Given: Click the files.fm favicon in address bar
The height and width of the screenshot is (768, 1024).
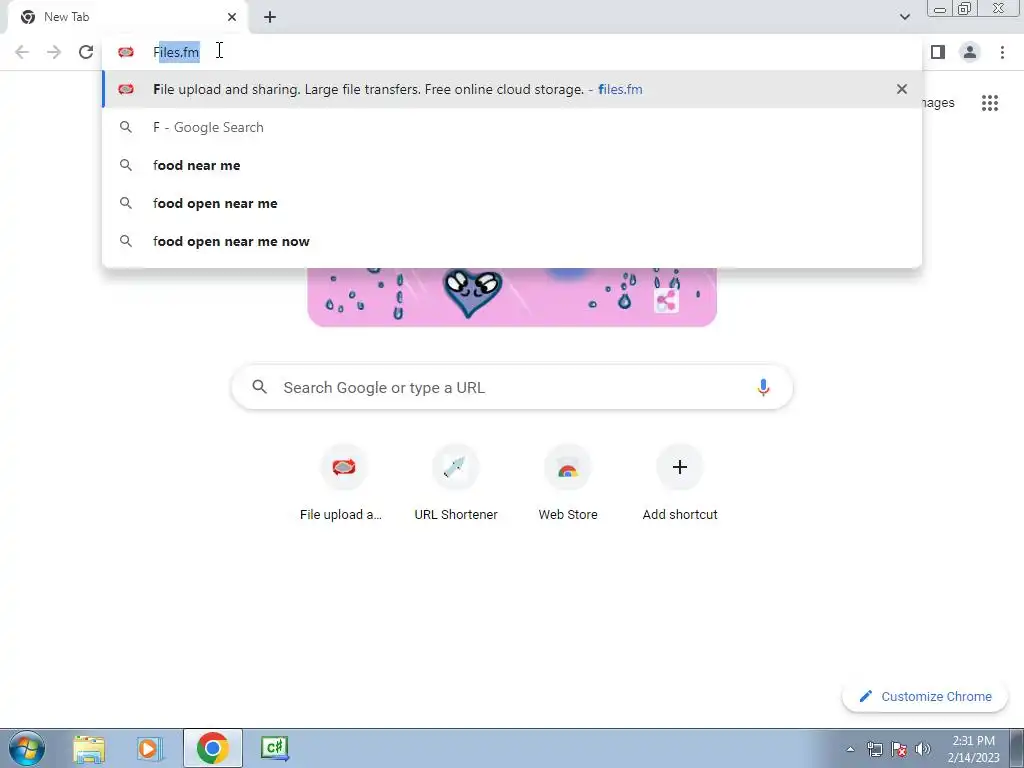Looking at the screenshot, I should pyautogui.click(x=126, y=52).
